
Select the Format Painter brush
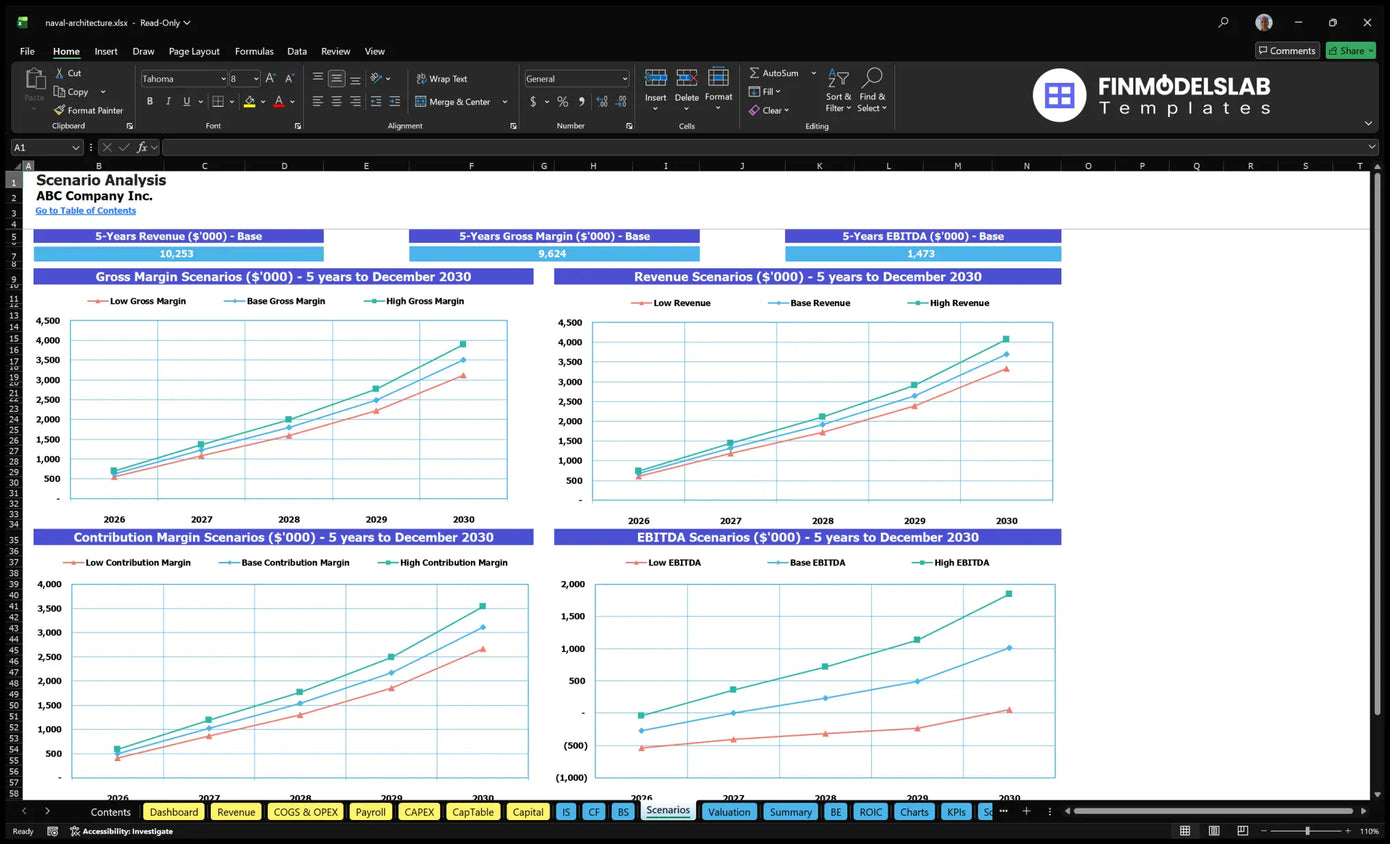click(60, 110)
